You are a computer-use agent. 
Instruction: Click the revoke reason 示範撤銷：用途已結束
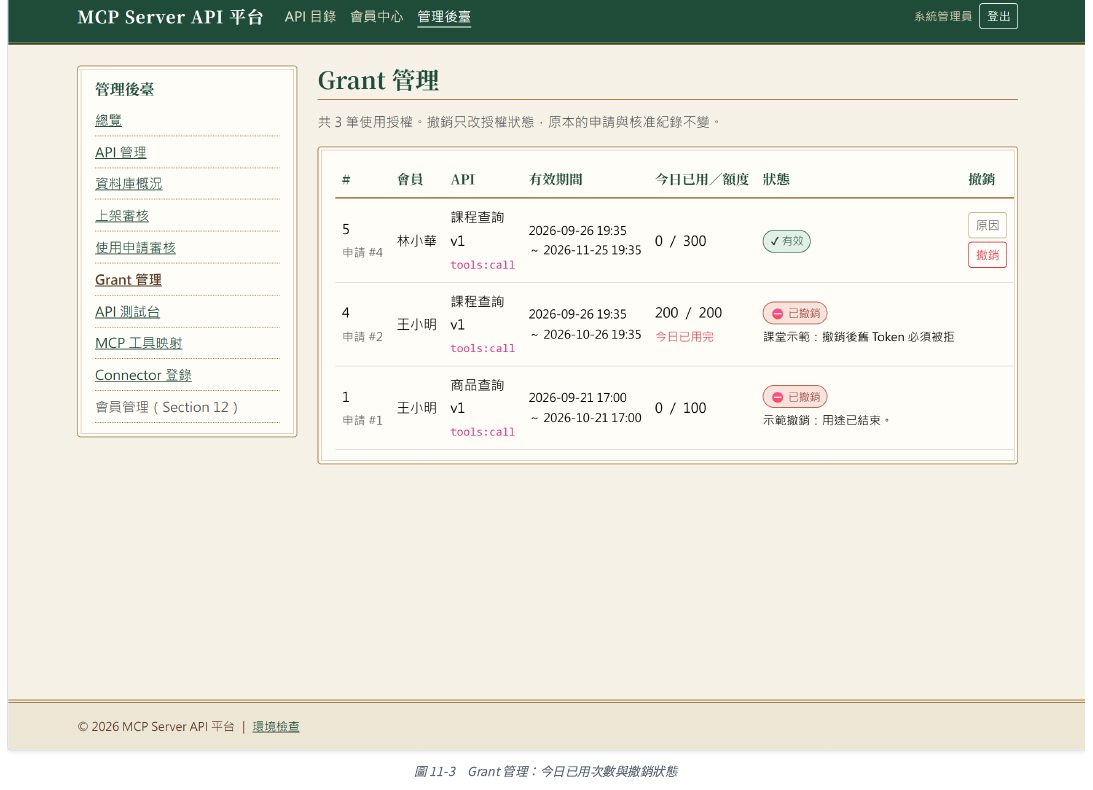point(827,420)
